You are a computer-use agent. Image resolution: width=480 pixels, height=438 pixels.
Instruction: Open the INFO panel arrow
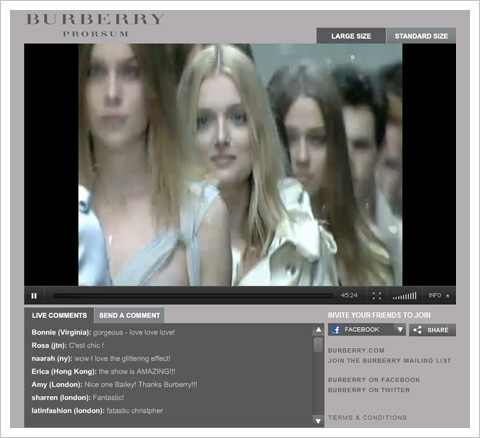click(x=448, y=296)
